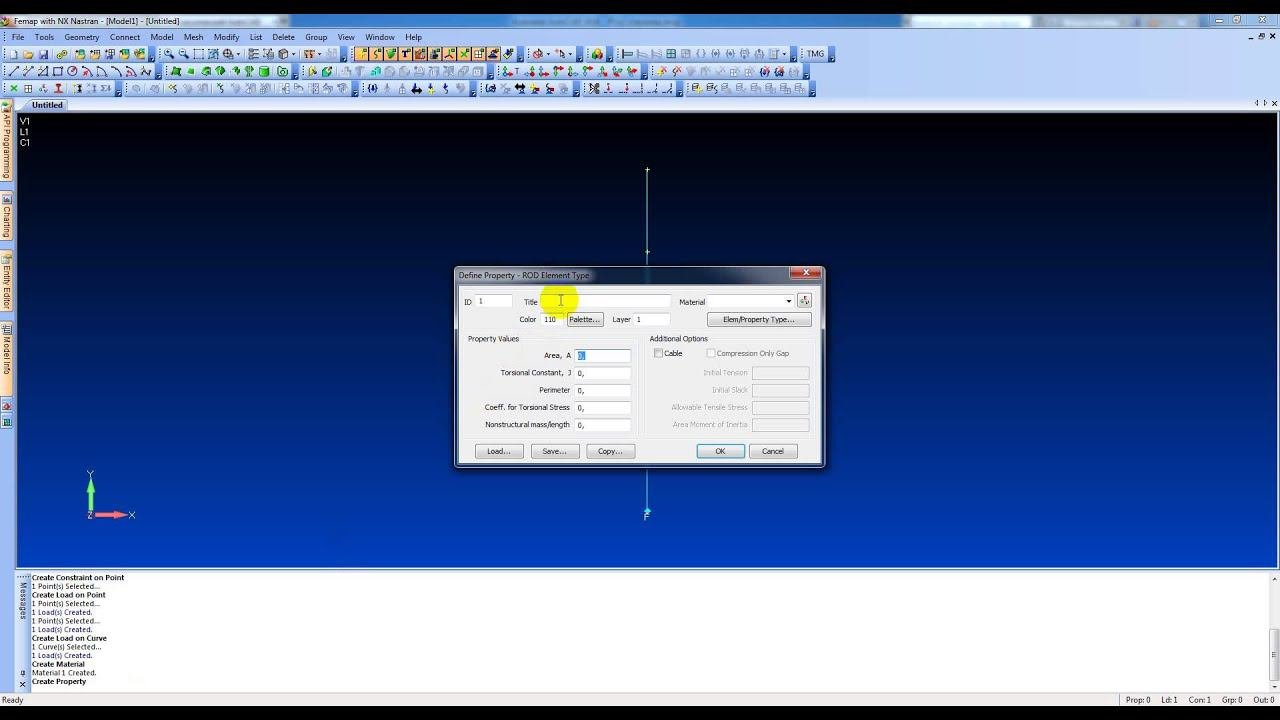Click the material select icon beside Material dropdown

pyautogui.click(x=804, y=301)
